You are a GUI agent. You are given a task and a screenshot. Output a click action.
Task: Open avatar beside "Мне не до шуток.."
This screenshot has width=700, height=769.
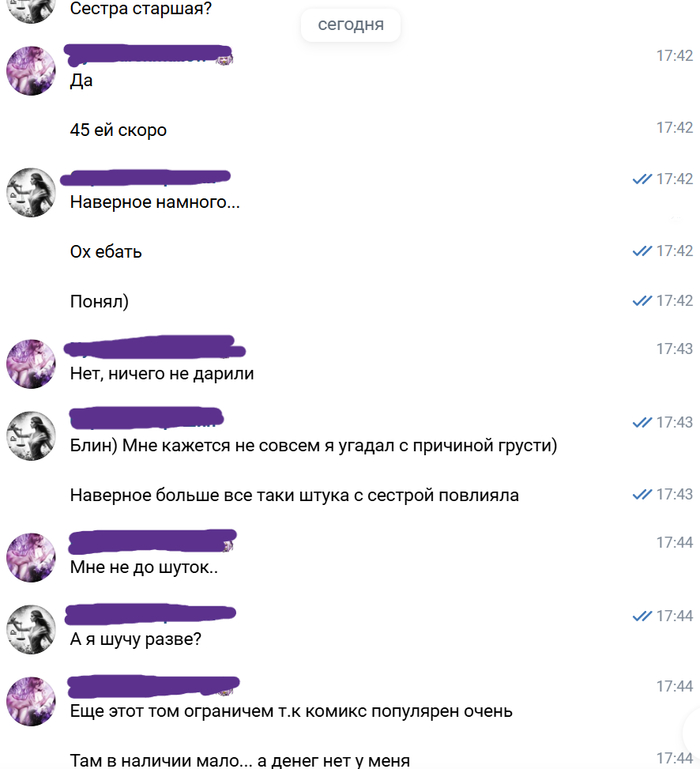31,557
